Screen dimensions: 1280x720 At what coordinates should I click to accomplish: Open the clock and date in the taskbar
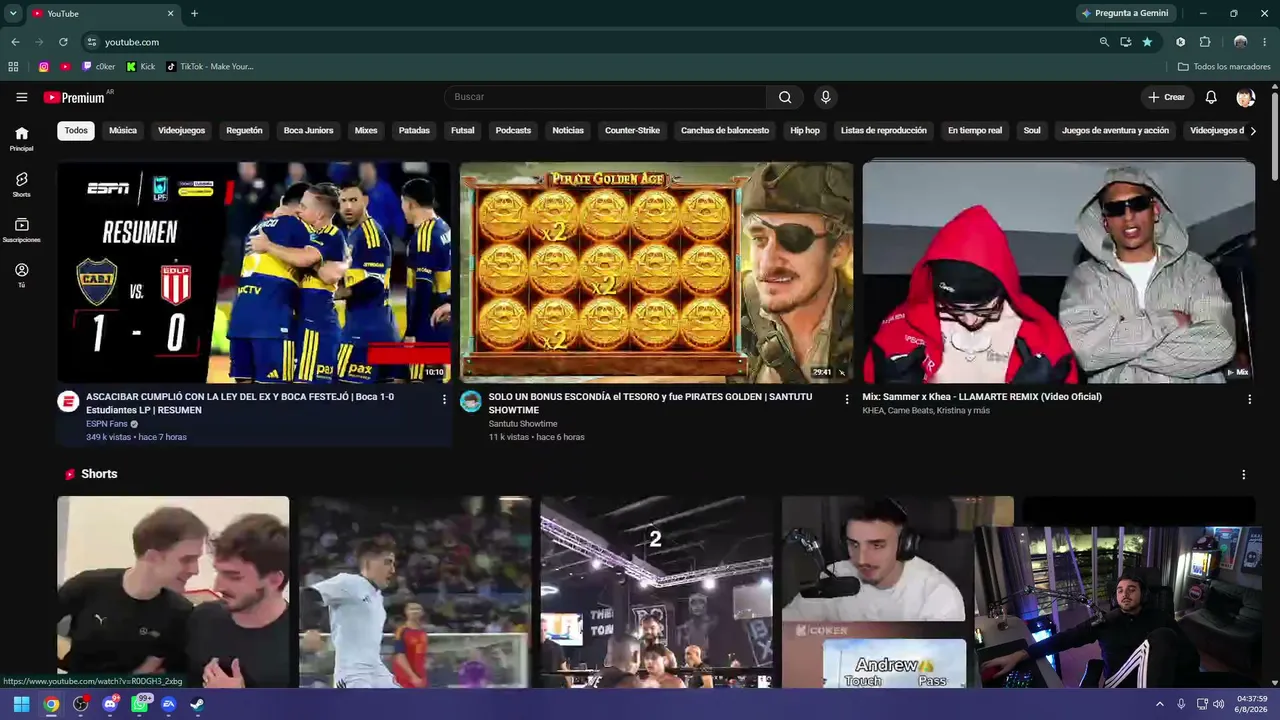click(x=1252, y=704)
